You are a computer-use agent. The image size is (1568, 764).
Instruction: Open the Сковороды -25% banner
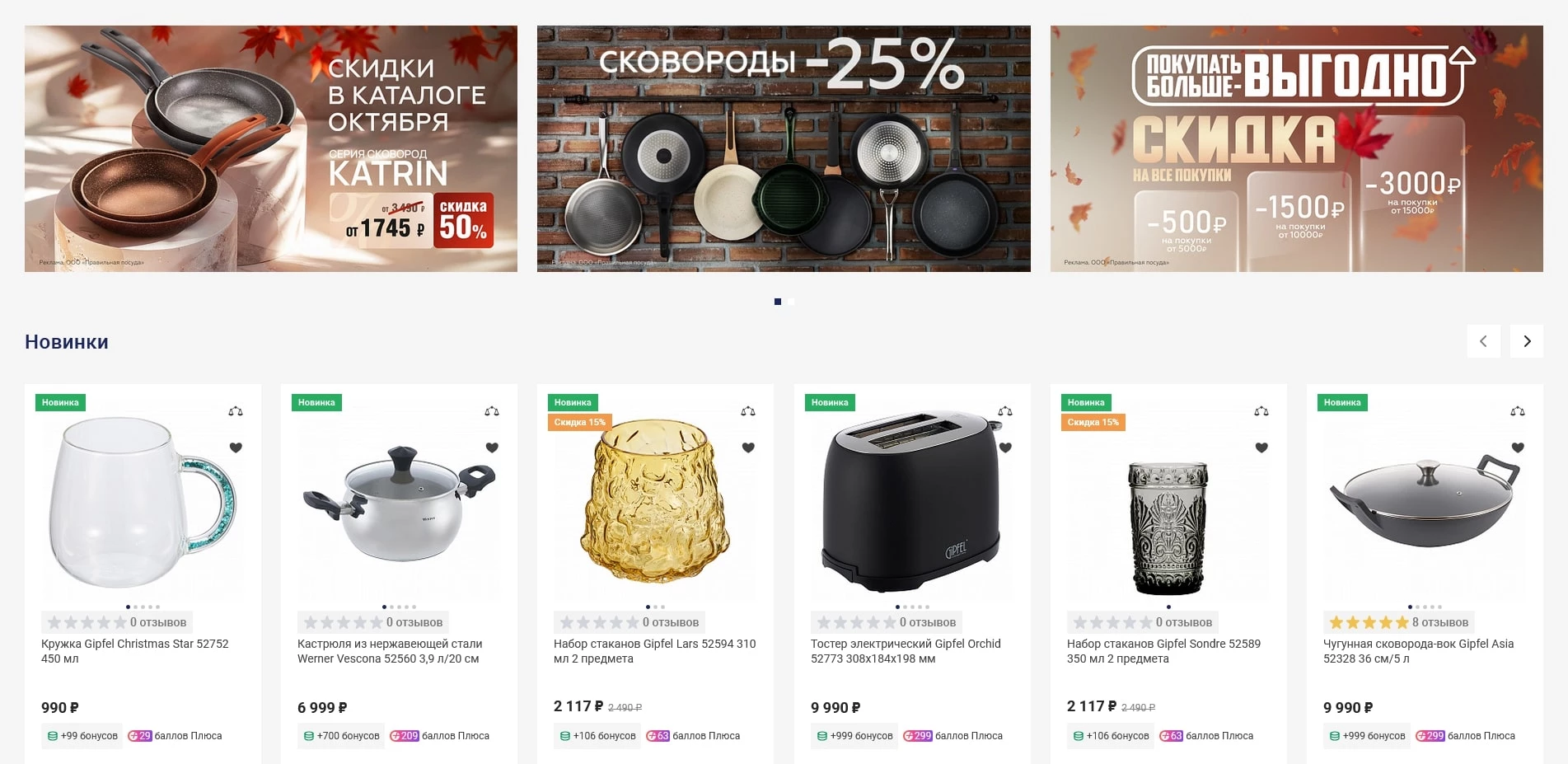(784, 148)
